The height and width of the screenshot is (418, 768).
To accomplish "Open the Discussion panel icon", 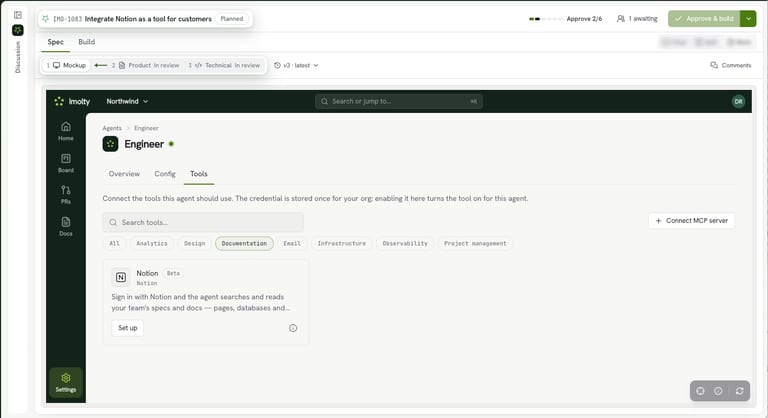I will coord(18,30).
